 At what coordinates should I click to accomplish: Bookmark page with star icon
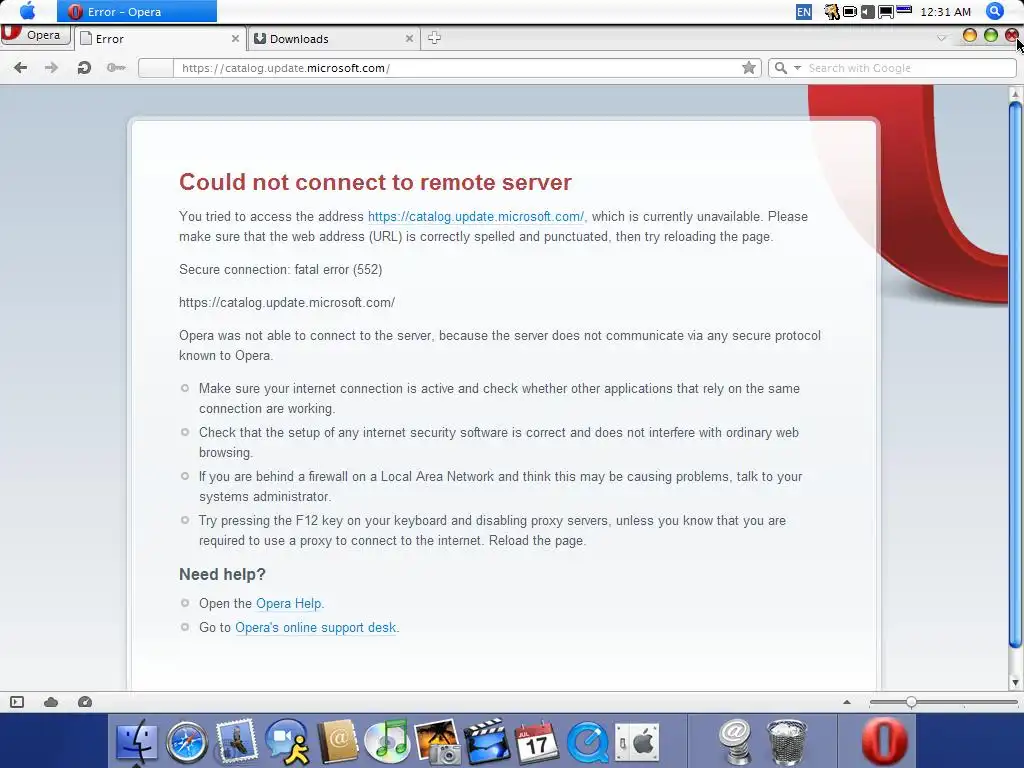pyautogui.click(x=749, y=68)
